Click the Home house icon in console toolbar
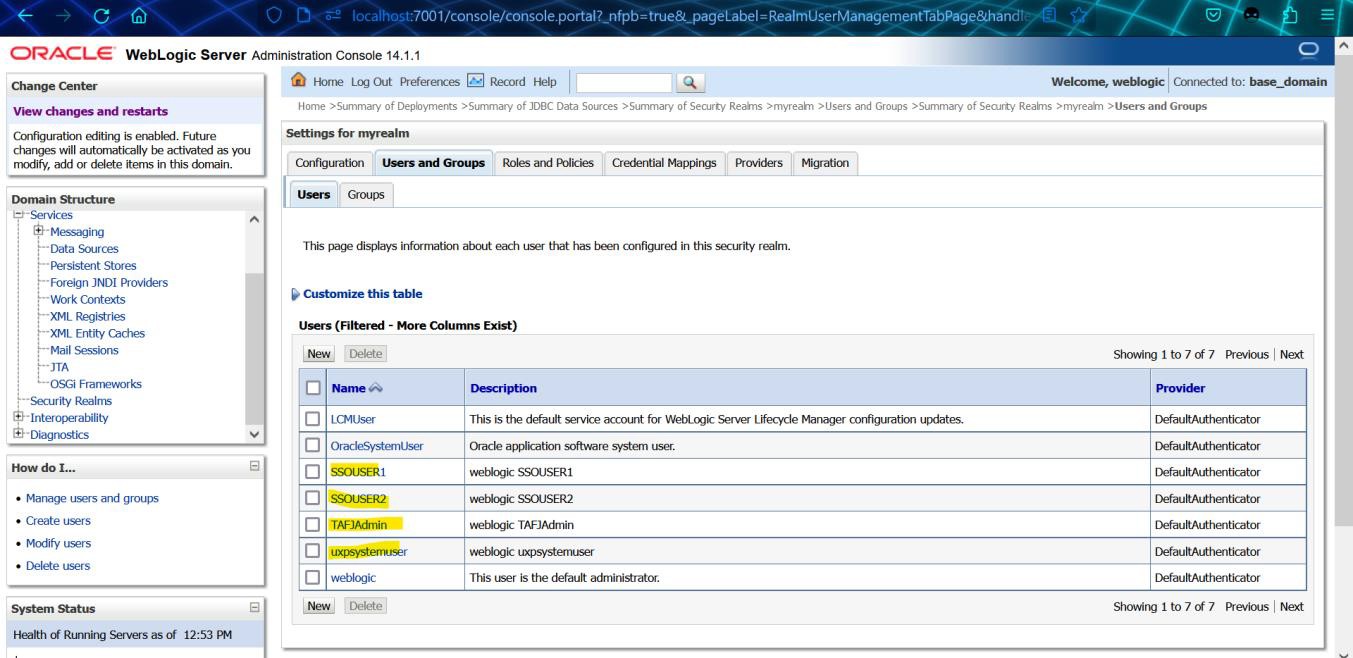Viewport: 1353px width, 658px height. pos(298,81)
